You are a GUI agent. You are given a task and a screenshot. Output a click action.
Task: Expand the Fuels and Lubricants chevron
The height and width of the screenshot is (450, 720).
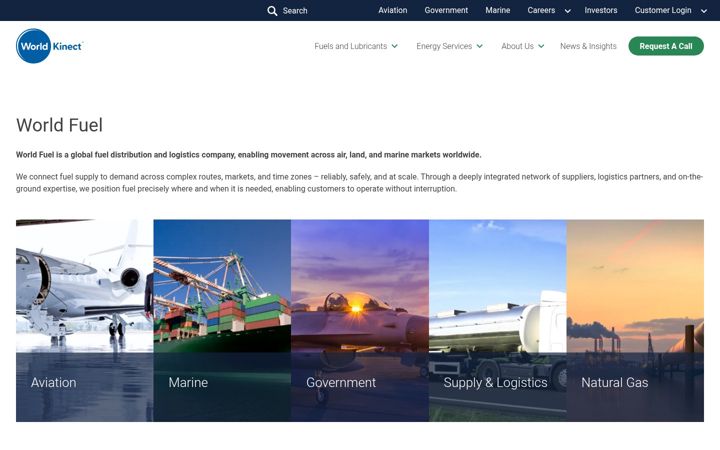394,46
